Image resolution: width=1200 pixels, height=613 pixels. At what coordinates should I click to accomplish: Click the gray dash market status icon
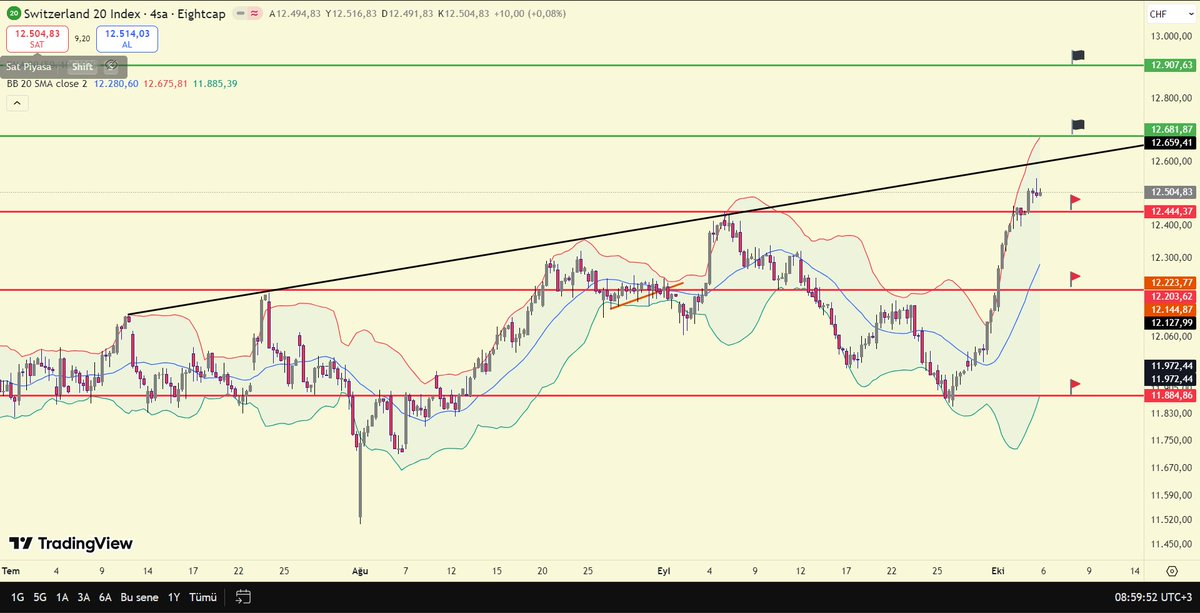click(x=240, y=14)
